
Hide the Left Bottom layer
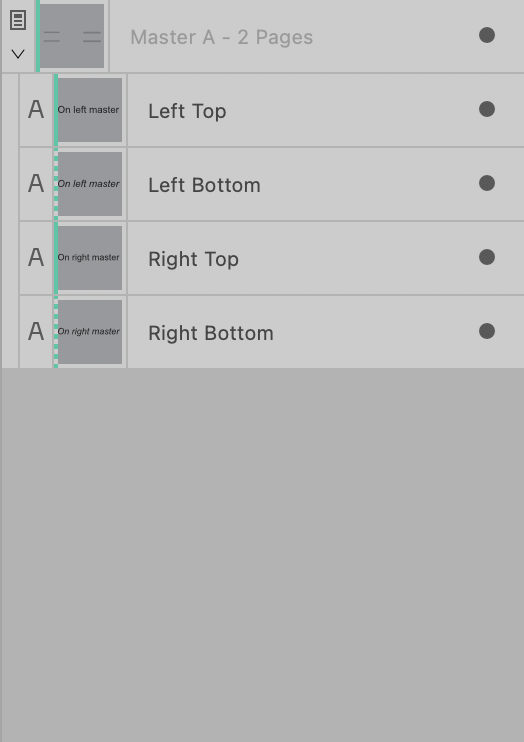click(x=487, y=183)
